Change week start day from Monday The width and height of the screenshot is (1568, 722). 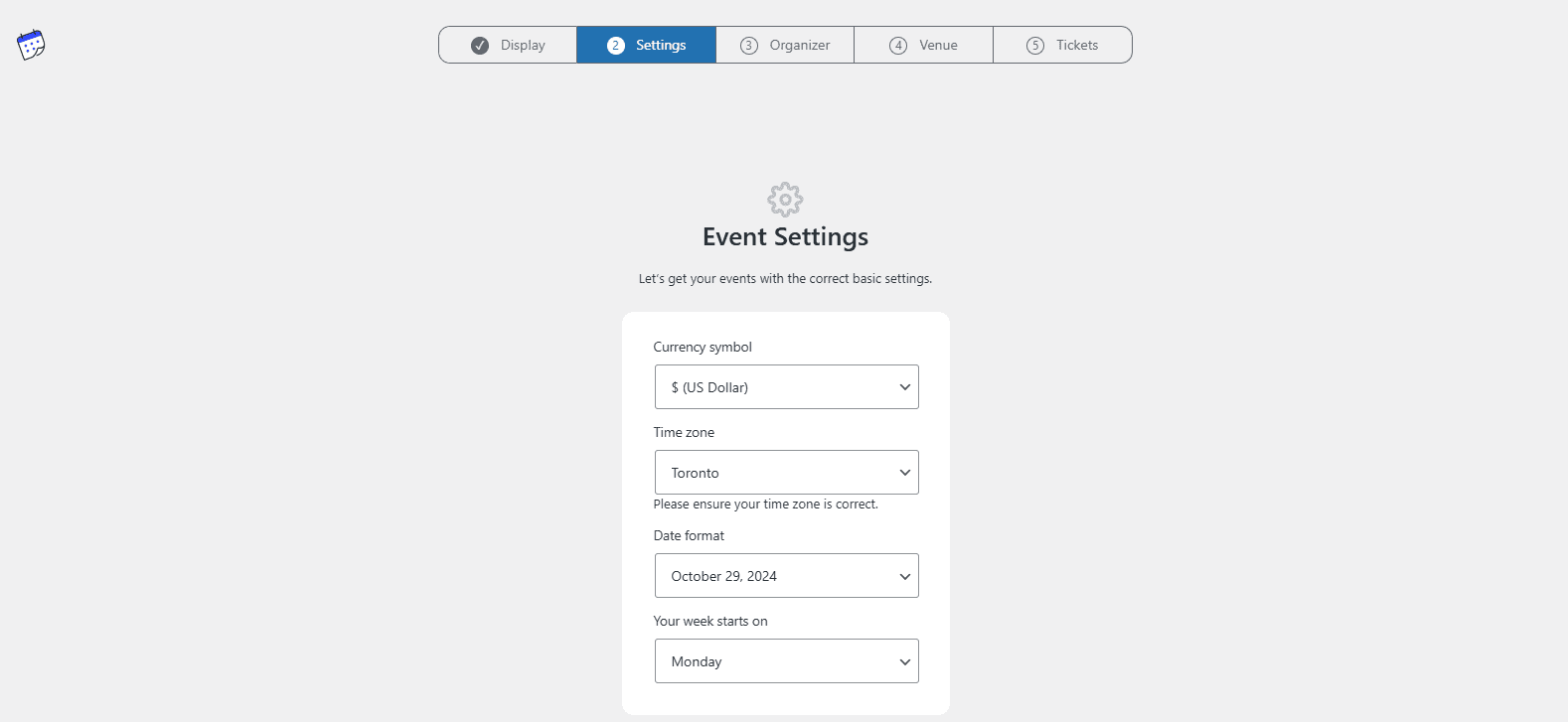pyautogui.click(x=786, y=661)
